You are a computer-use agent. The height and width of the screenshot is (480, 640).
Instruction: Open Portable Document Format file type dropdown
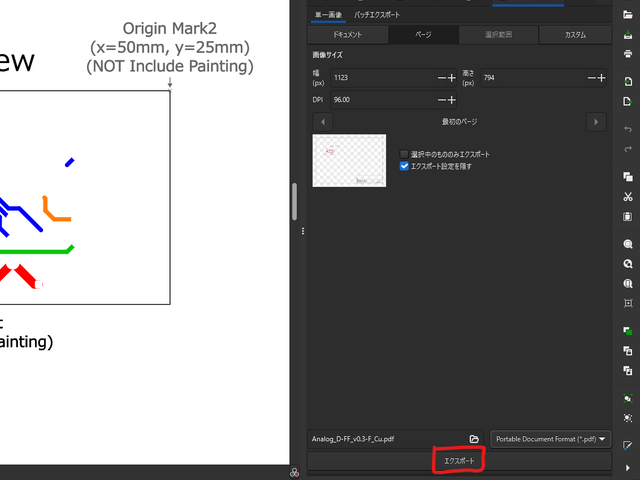click(551, 439)
